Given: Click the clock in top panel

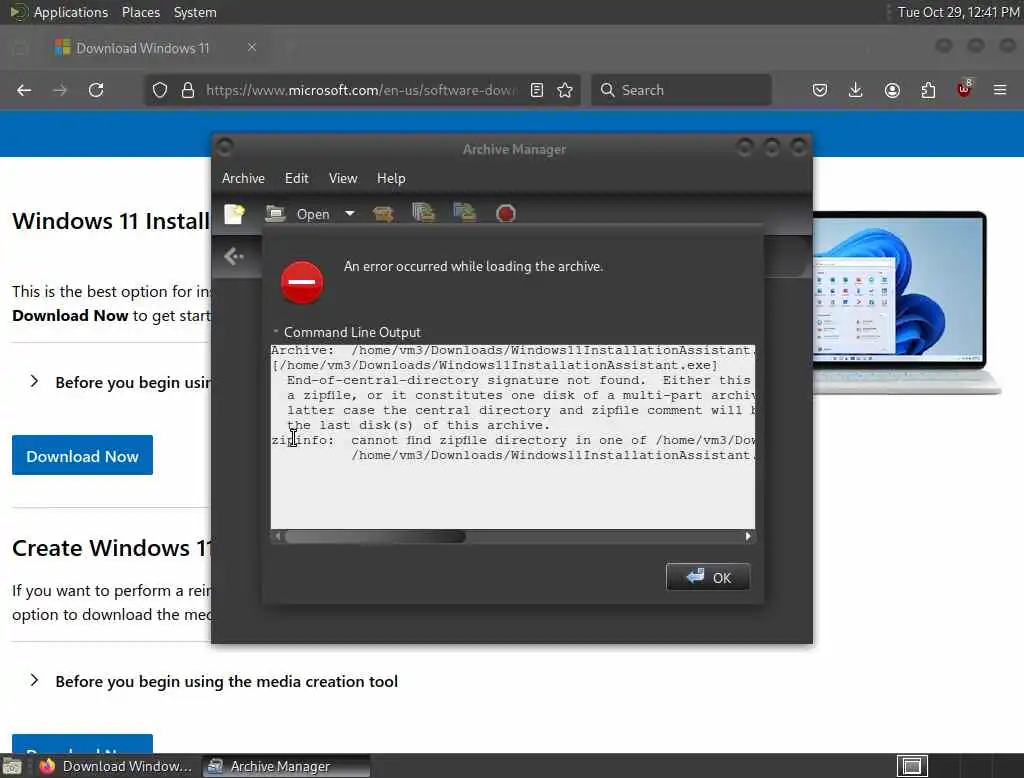Looking at the screenshot, I should (958, 12).
